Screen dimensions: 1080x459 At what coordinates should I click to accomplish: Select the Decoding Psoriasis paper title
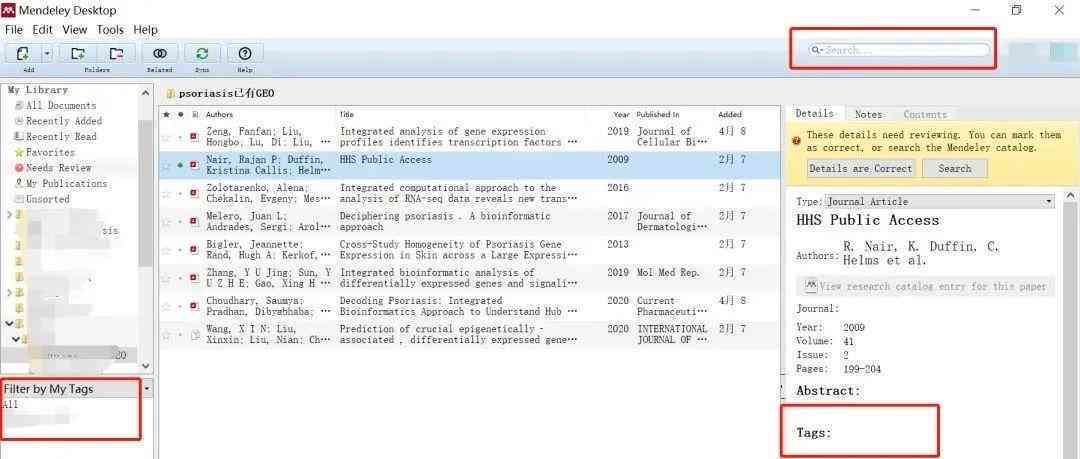[x=459, y=306]
